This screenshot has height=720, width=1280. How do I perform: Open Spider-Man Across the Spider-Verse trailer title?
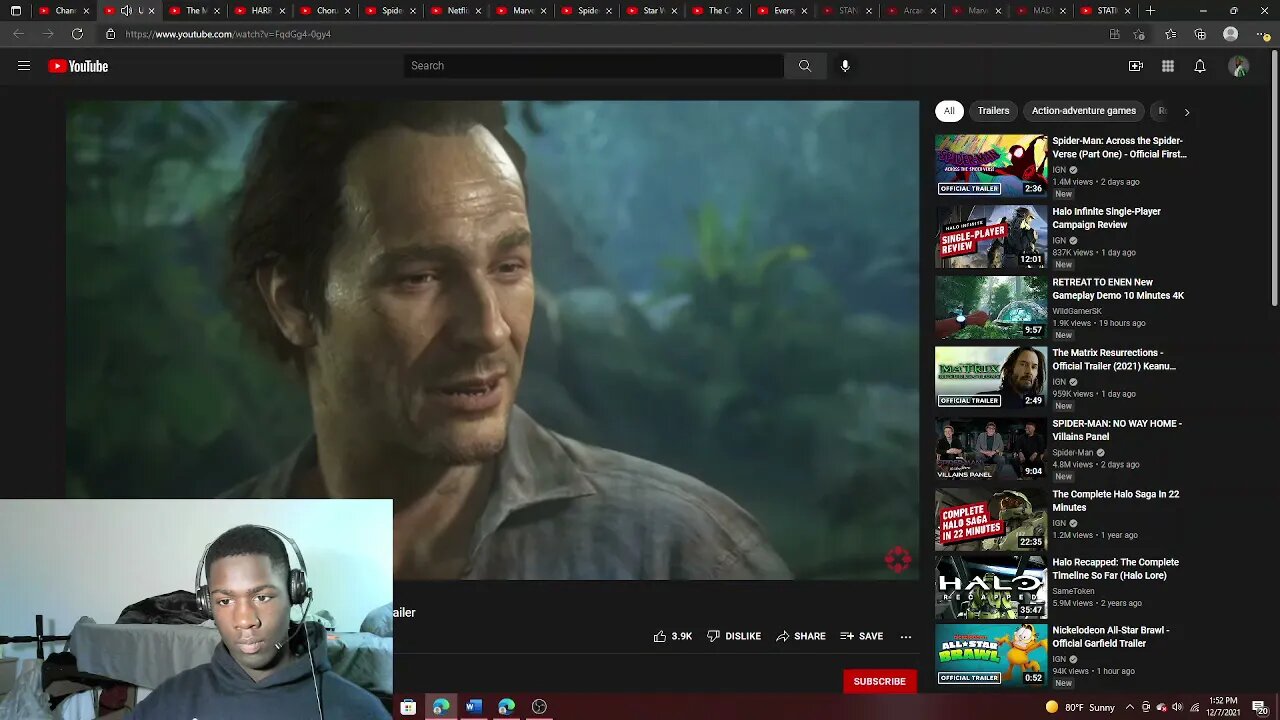point(1119,148)
